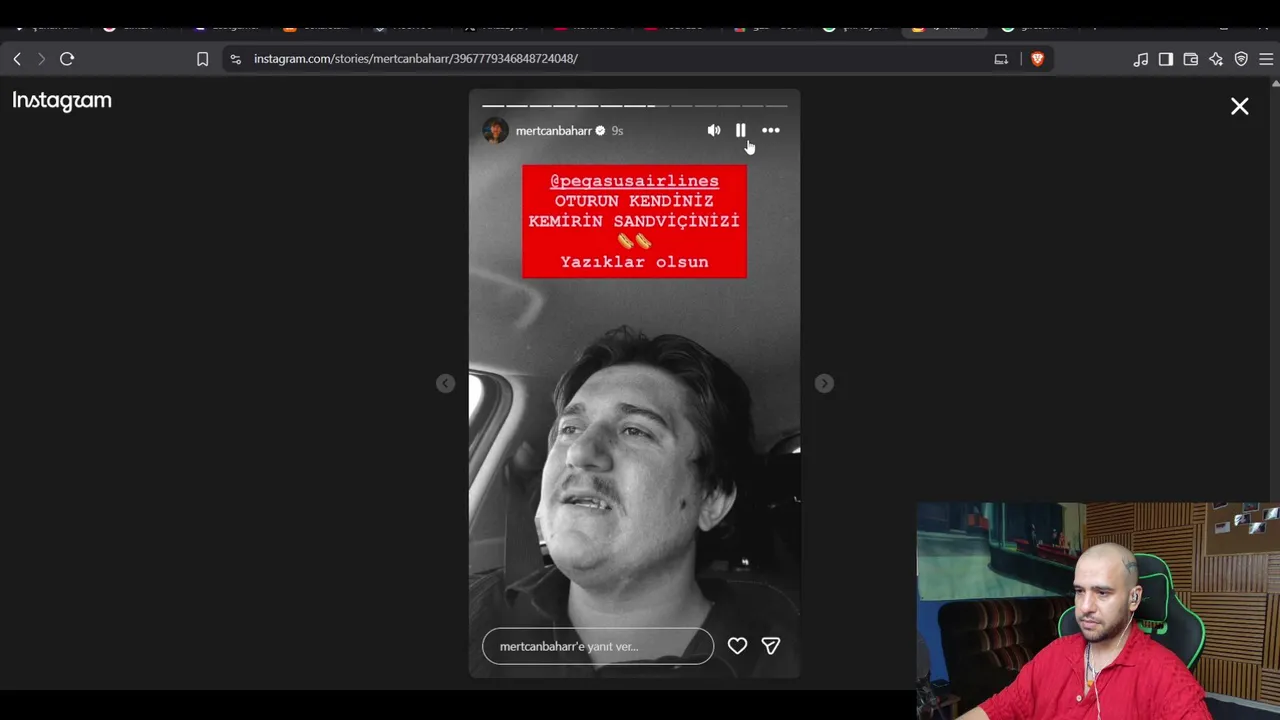Open the Brave playlist music-note icon

pos(1141,59)
